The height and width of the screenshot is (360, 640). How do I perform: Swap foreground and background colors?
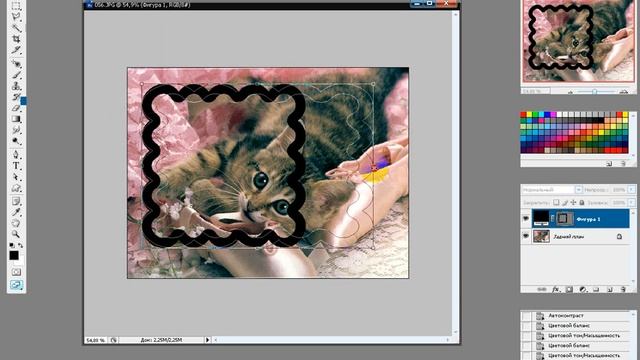click(x=20, y=245)
